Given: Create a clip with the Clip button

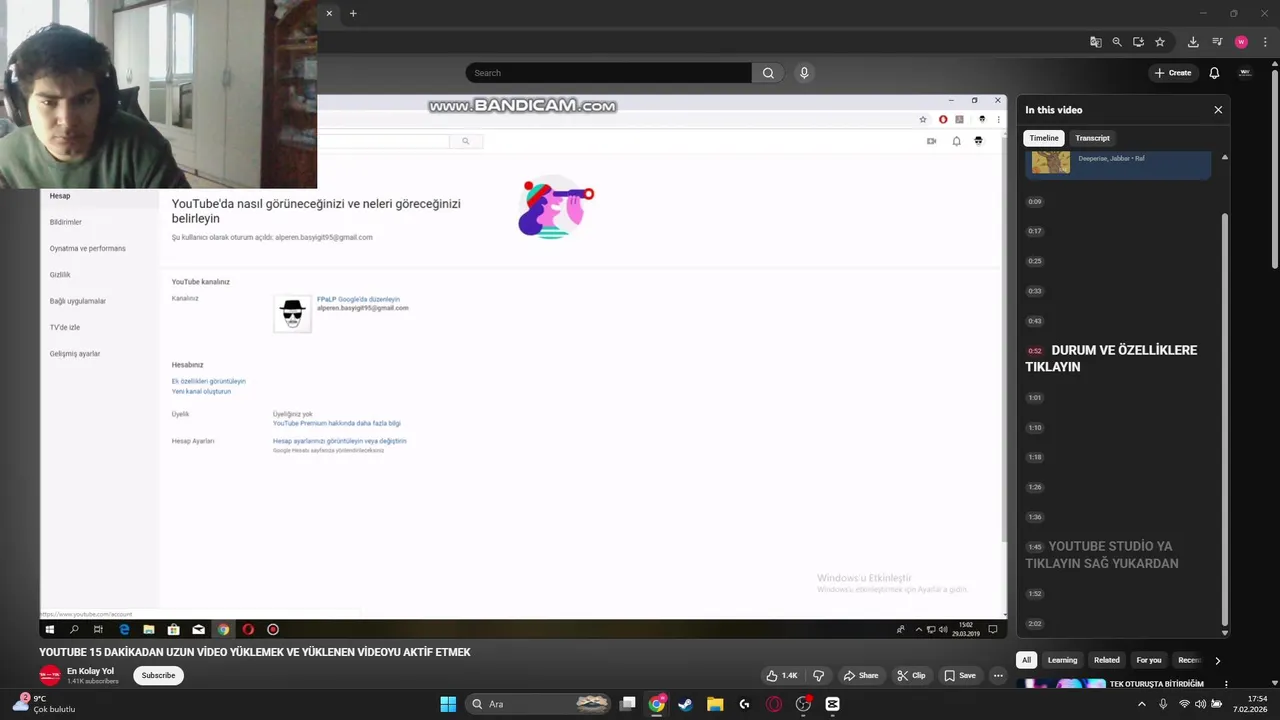Looking at the screenshot, I should (911, 675).
